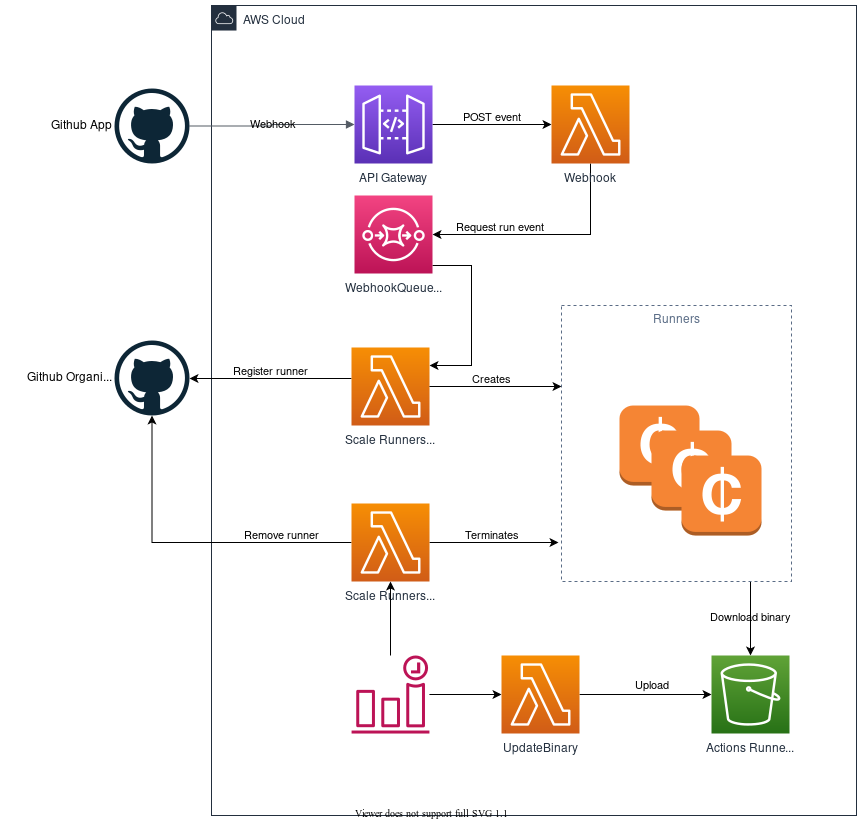Click the Runners group title
This screenshot has height=821, width=862.
pos(676,319)
